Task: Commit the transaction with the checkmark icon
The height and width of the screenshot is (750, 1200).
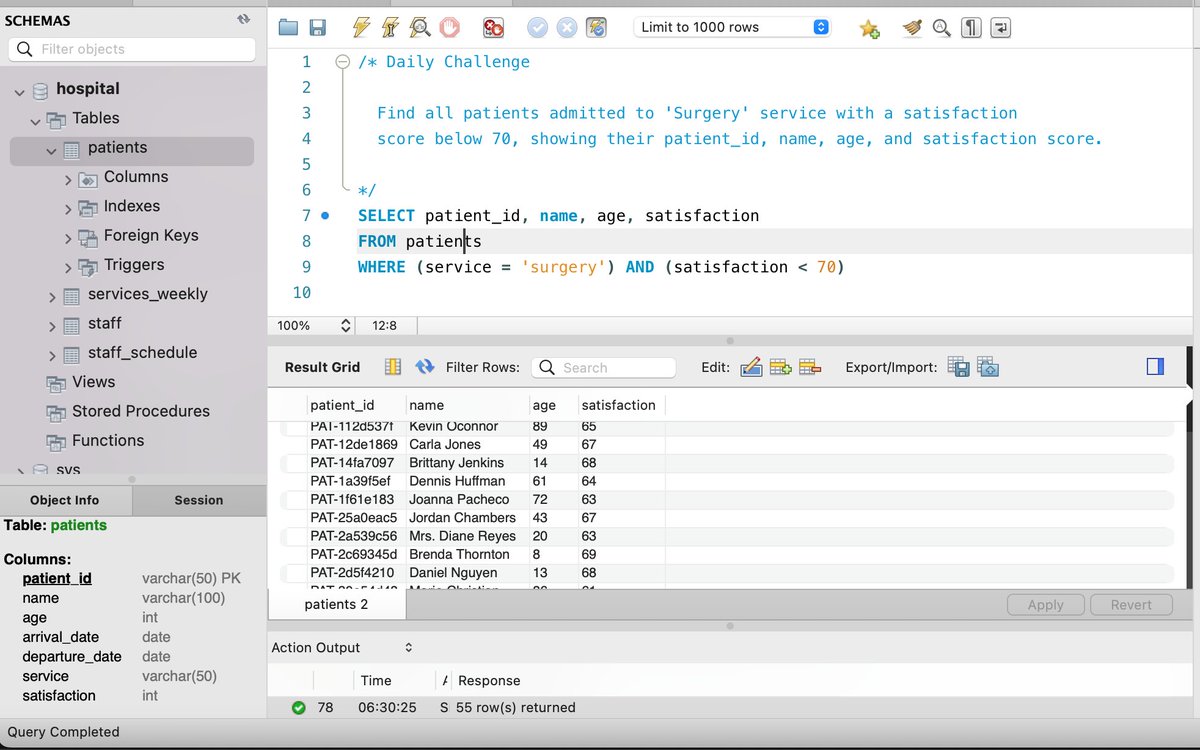Action: (x=538, y=28)
